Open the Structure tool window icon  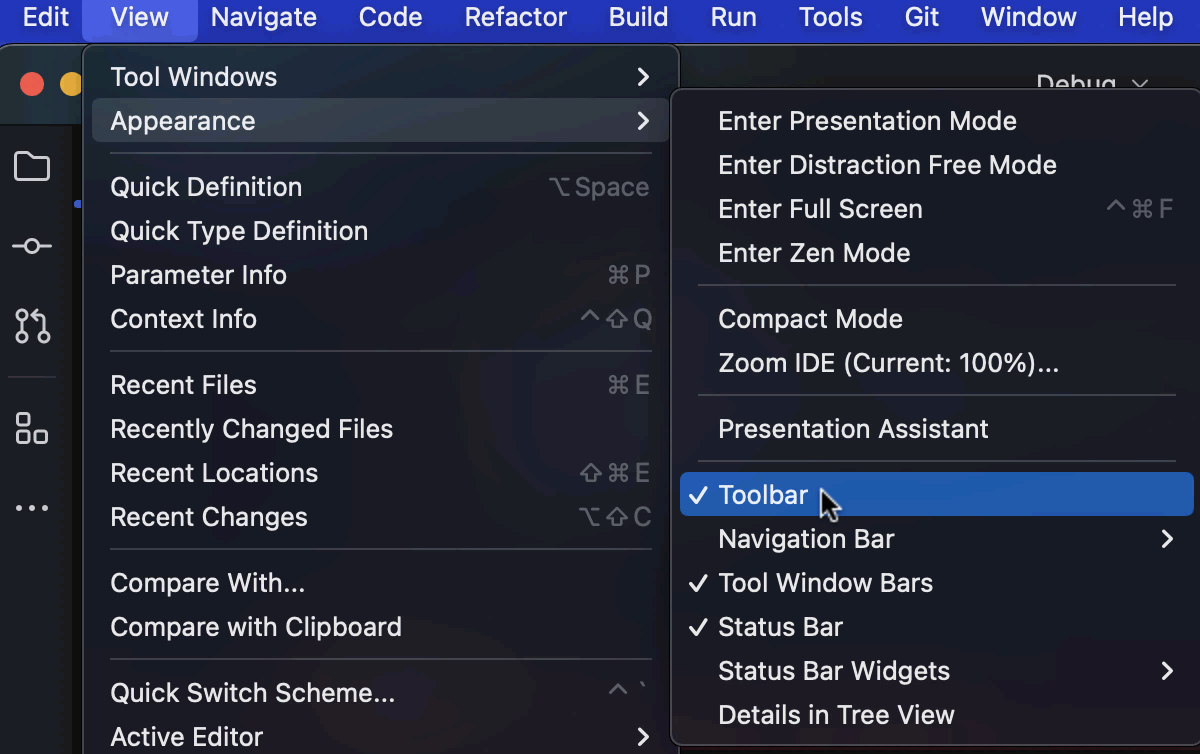[32, 428]
